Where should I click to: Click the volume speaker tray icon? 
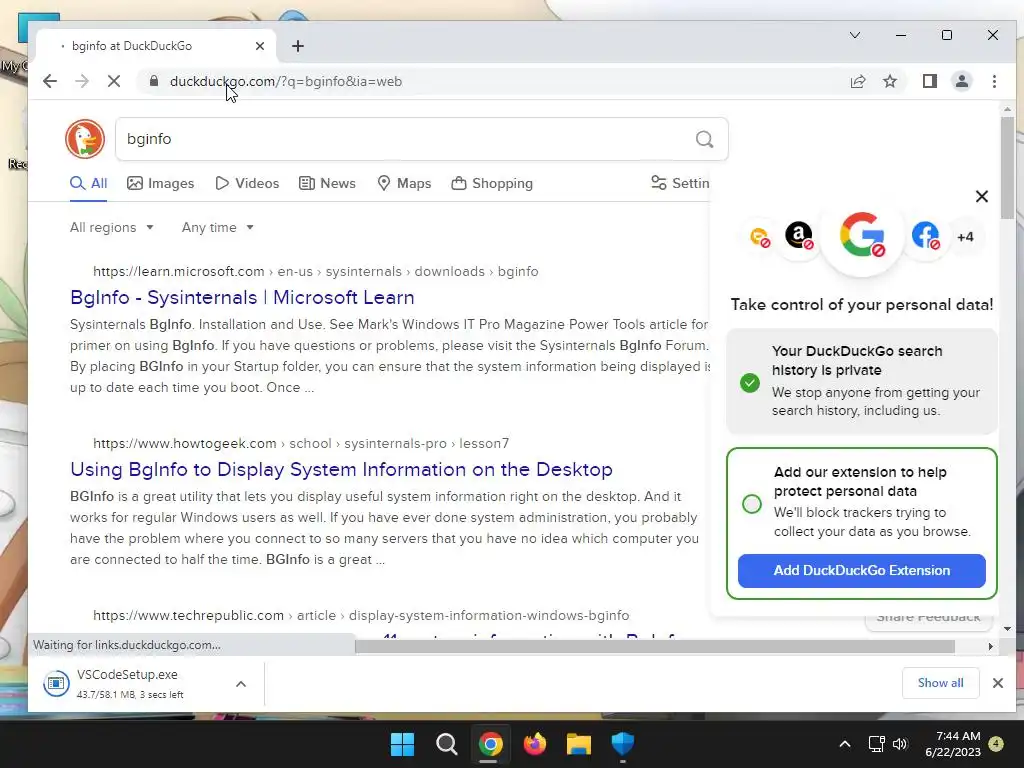pos(900,744)
